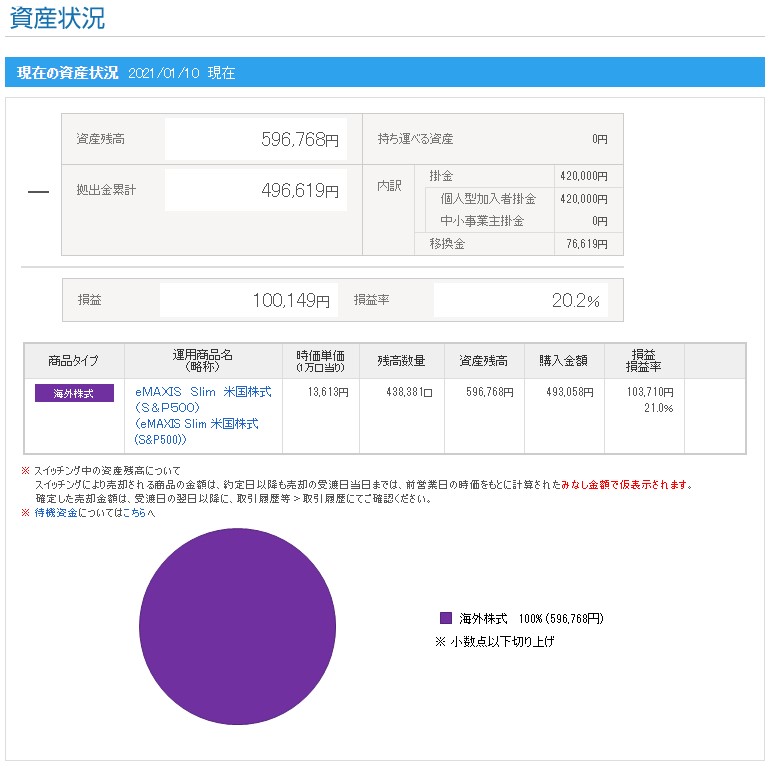Click the 残高数量 column header
This screenshot has width=779, height=772.
pos(401,361)
